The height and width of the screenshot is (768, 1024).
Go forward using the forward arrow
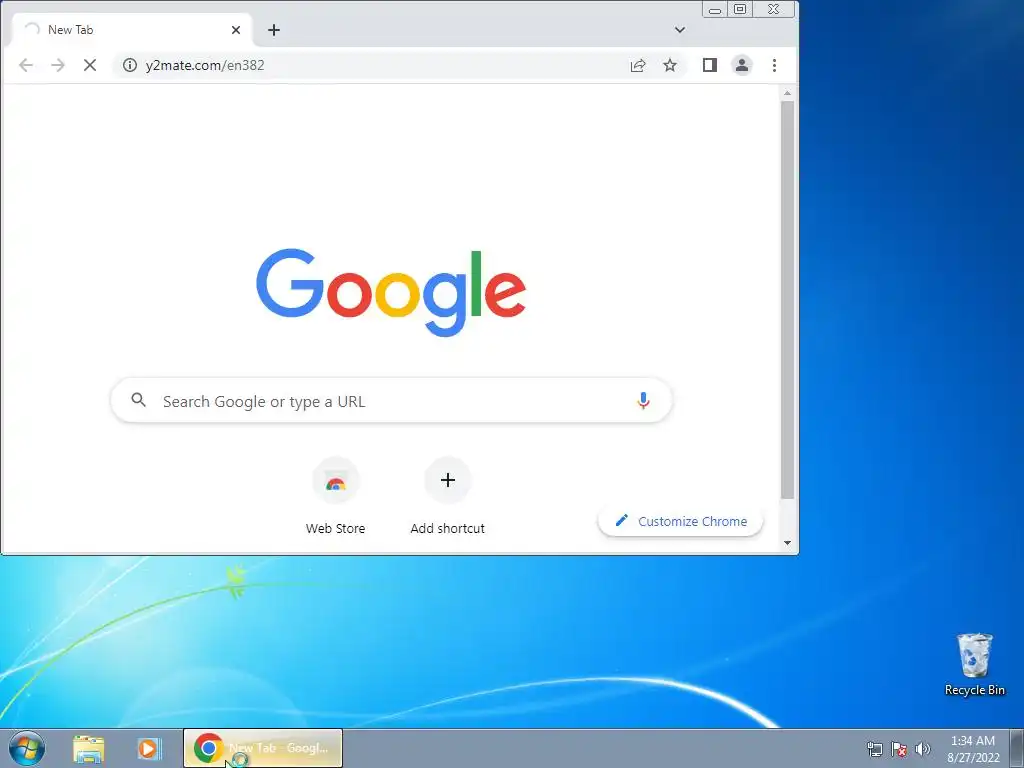[57, 65]
